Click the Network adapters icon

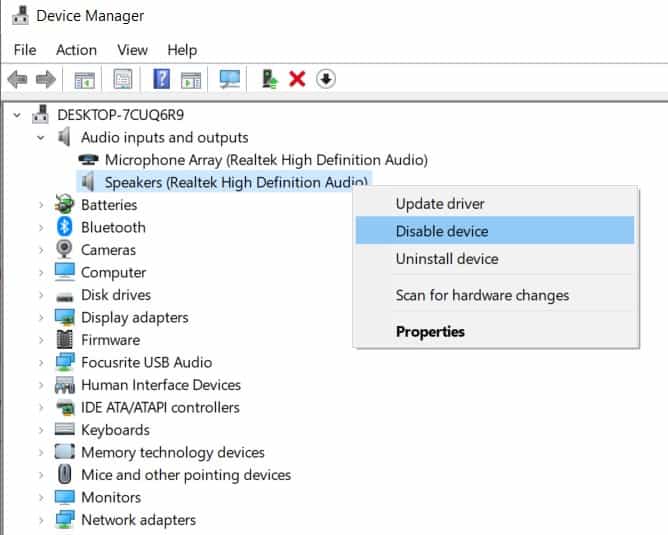65,519
